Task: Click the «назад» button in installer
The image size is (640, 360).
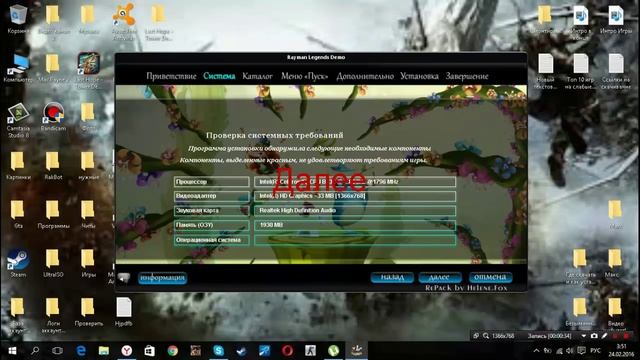Action: tap(392, 278)
